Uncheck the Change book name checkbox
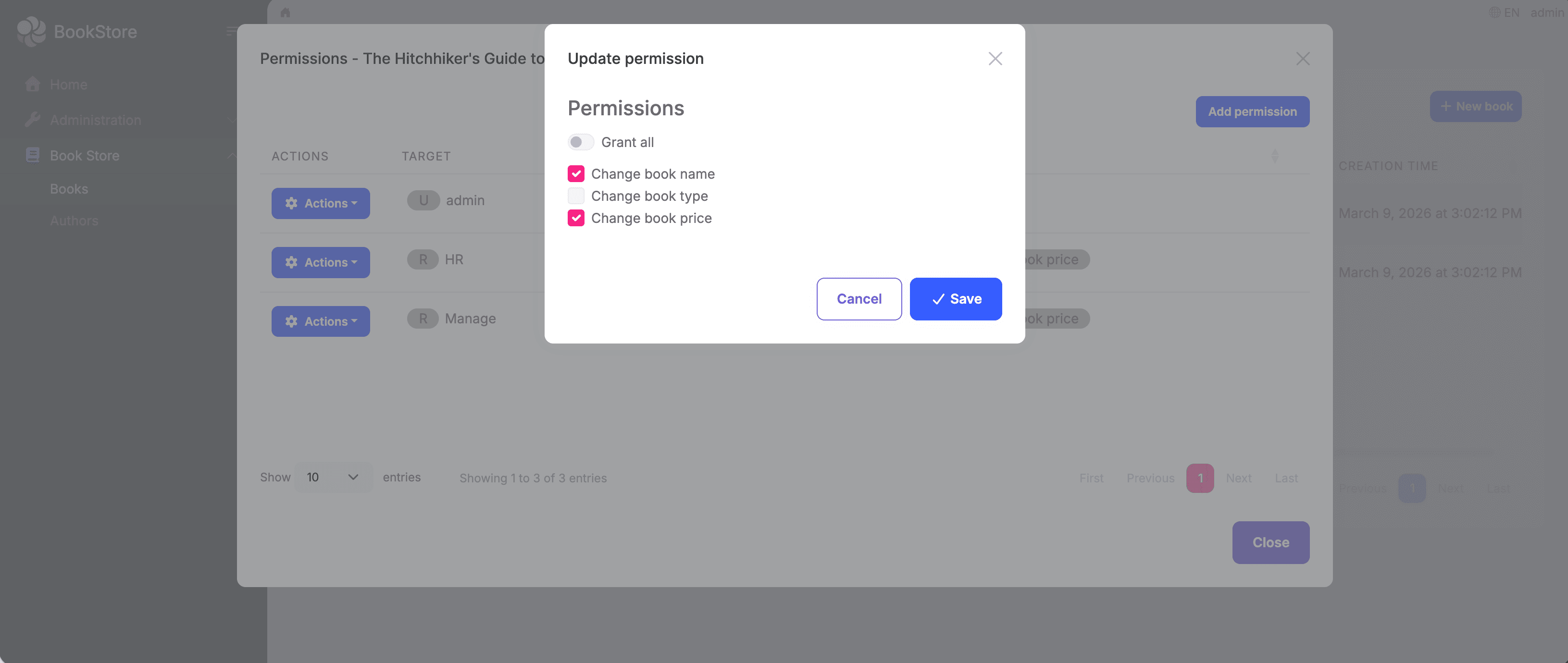 click(x=576, y=173)
